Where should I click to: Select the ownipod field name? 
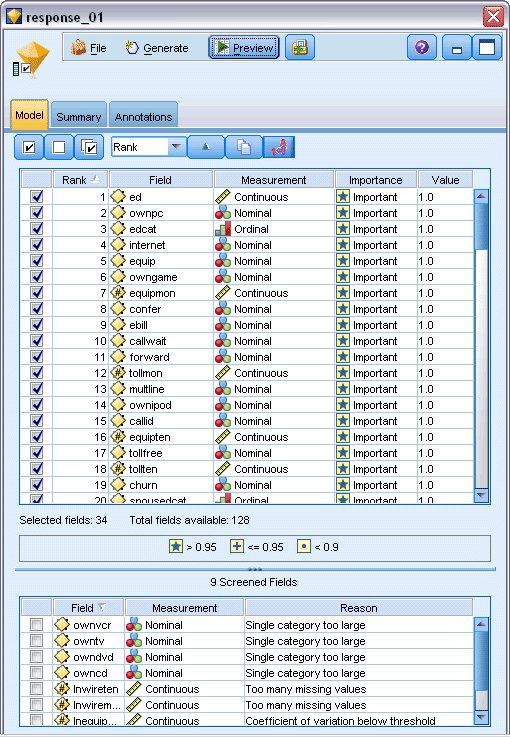(x=150, y=405)
